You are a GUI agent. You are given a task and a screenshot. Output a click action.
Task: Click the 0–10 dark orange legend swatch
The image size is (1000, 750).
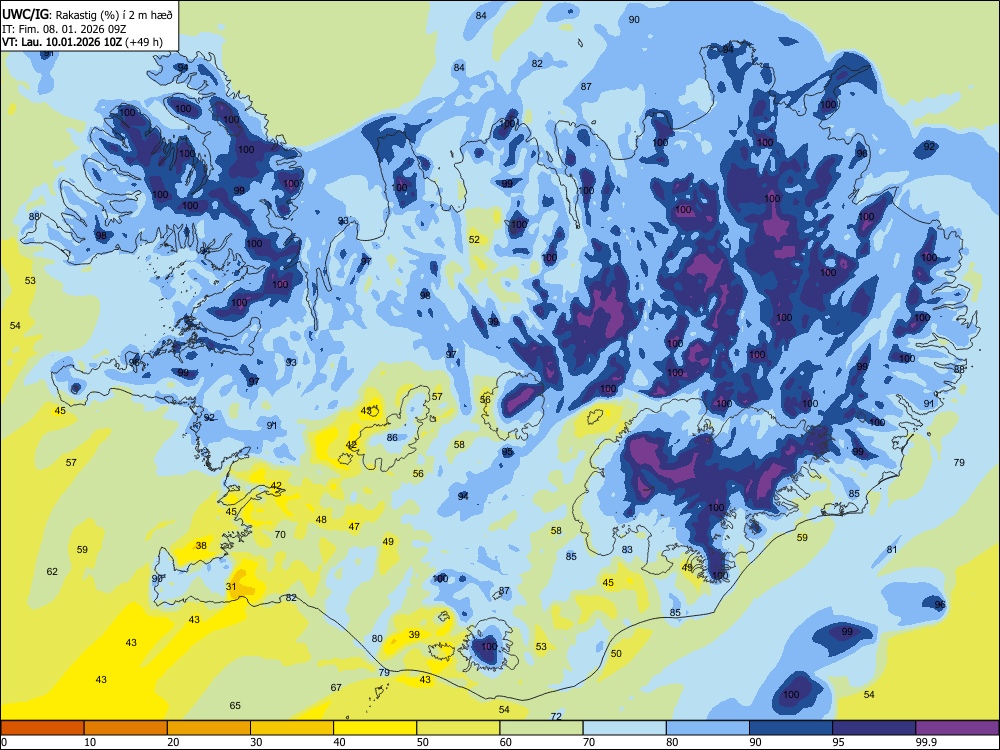click(x=42, y=728)
